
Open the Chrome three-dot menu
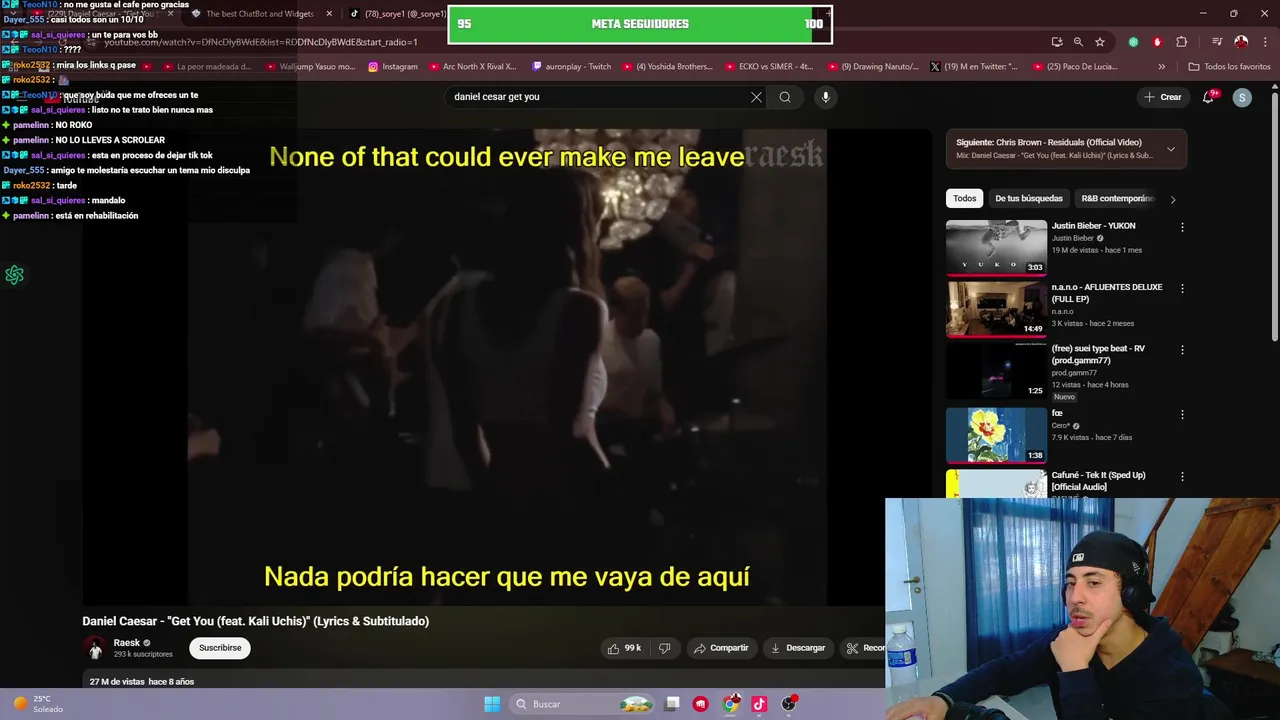pyautogui.click(x=1263, y=42)
